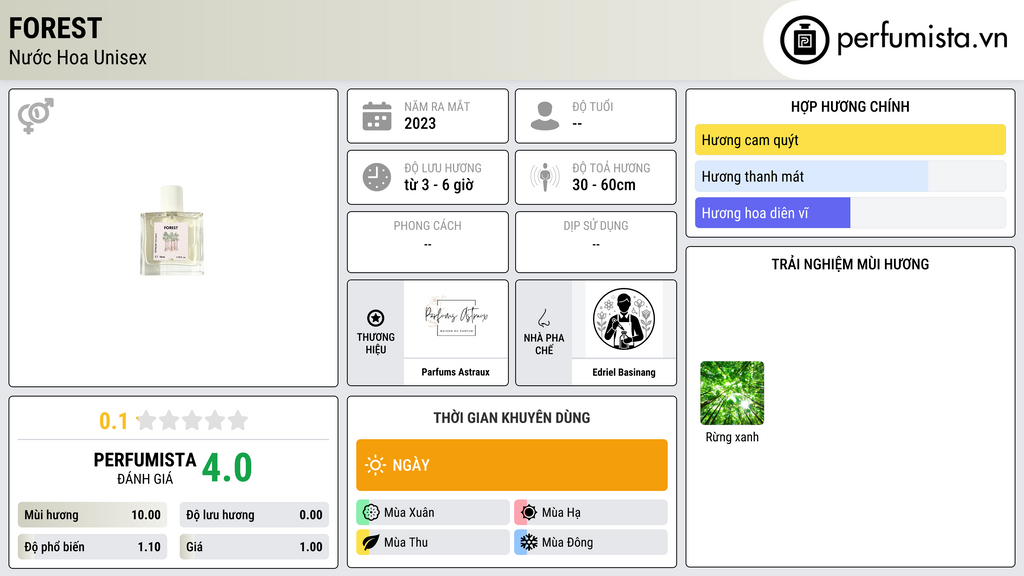
Task: Click the Parfums Astraux brand name
Action: point(455,372)
